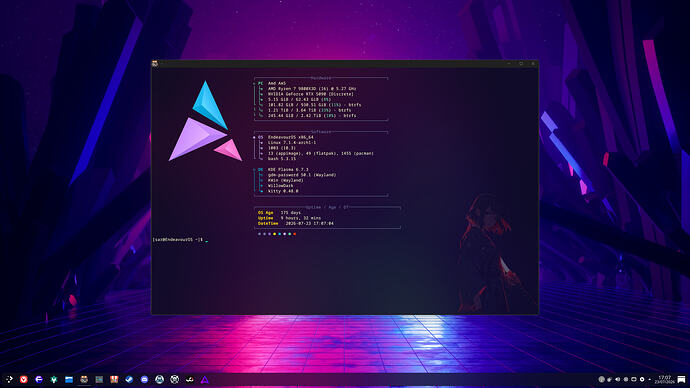Open Discord from the taskbar
Screen dimensions: 690x388
pos(144,379)
